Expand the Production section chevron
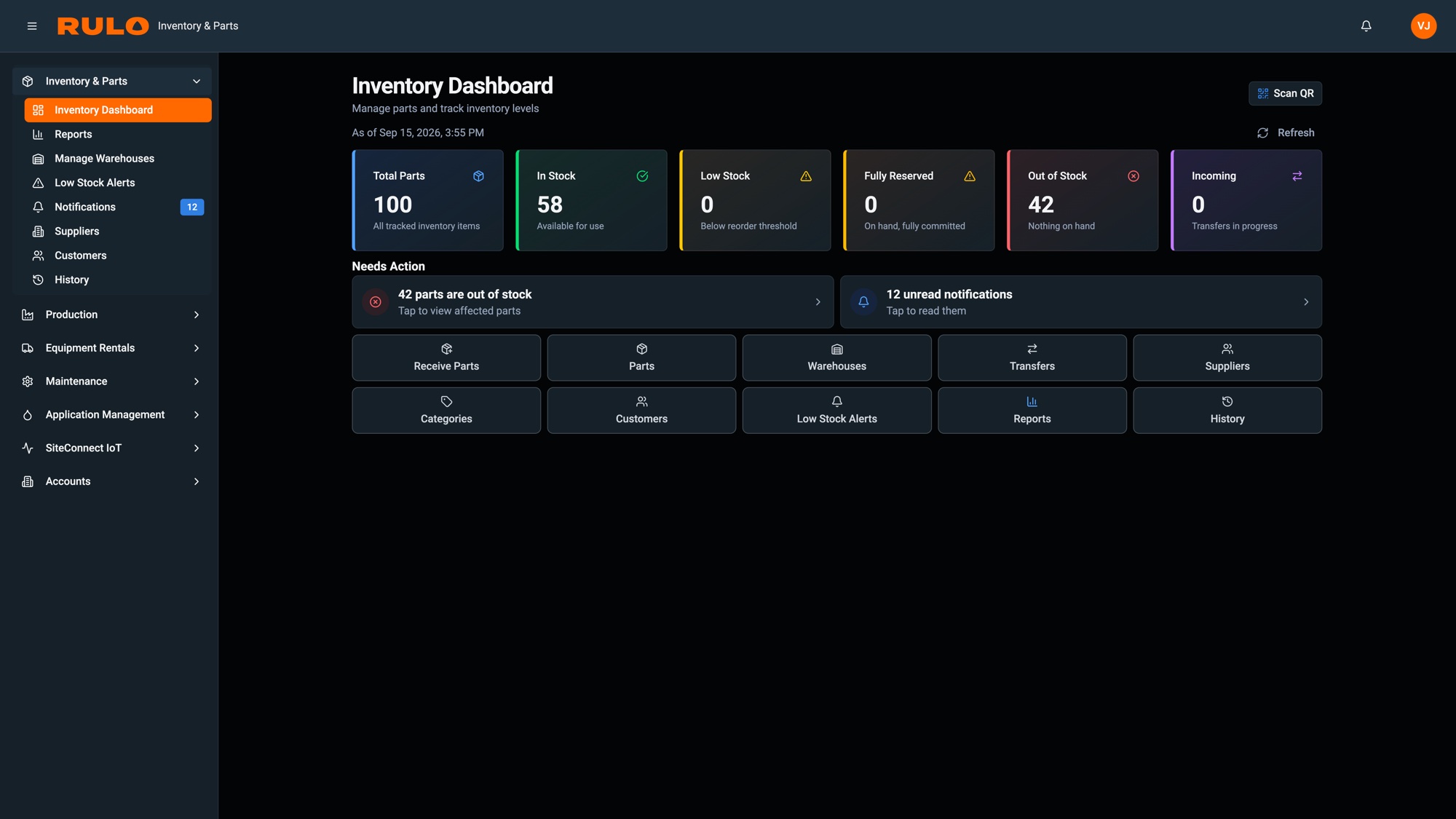This screenshot has width=1456, height=819. (x=197, y=314)
